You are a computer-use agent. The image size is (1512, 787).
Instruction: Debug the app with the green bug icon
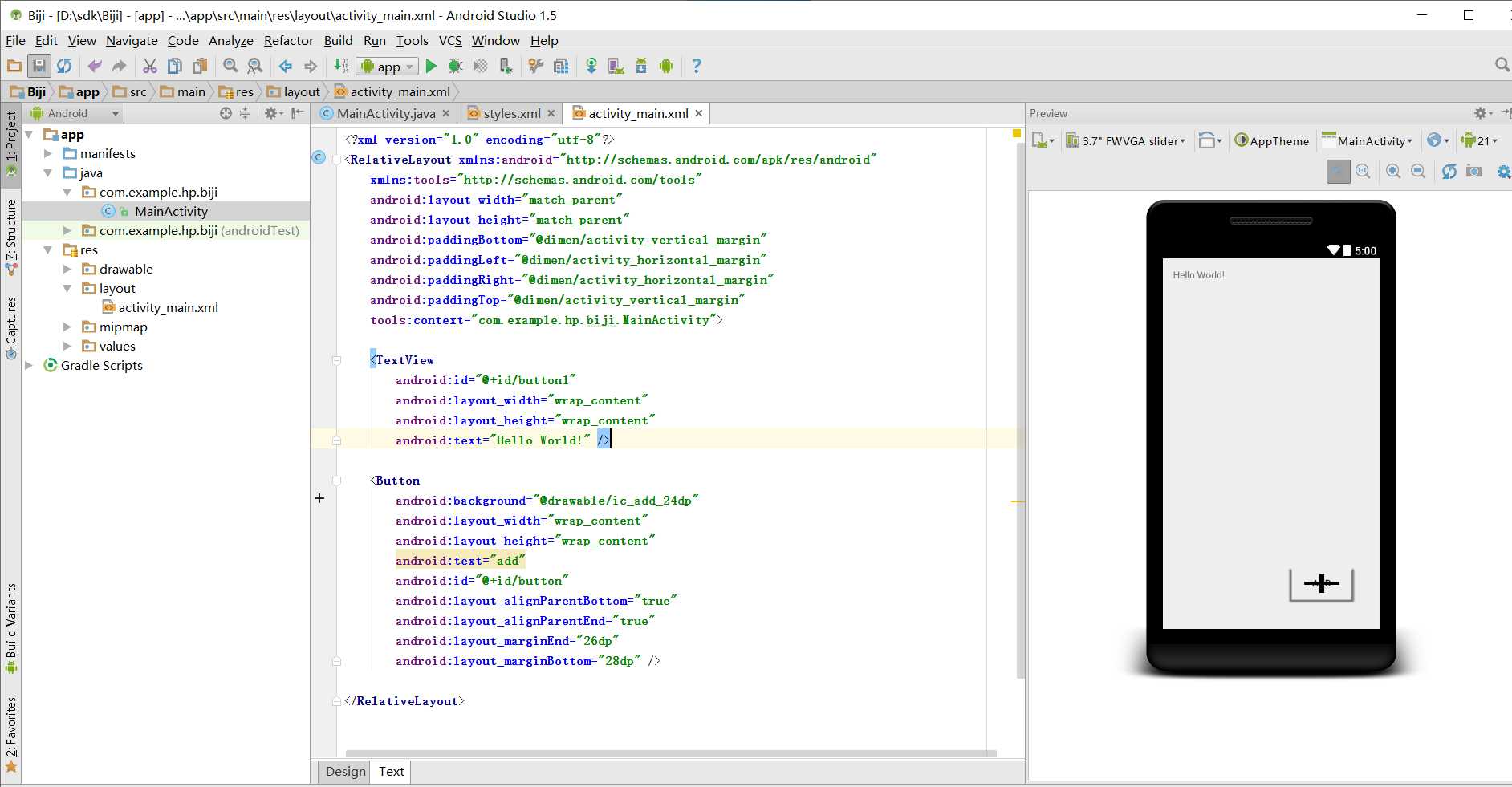(x=455, y=66)
